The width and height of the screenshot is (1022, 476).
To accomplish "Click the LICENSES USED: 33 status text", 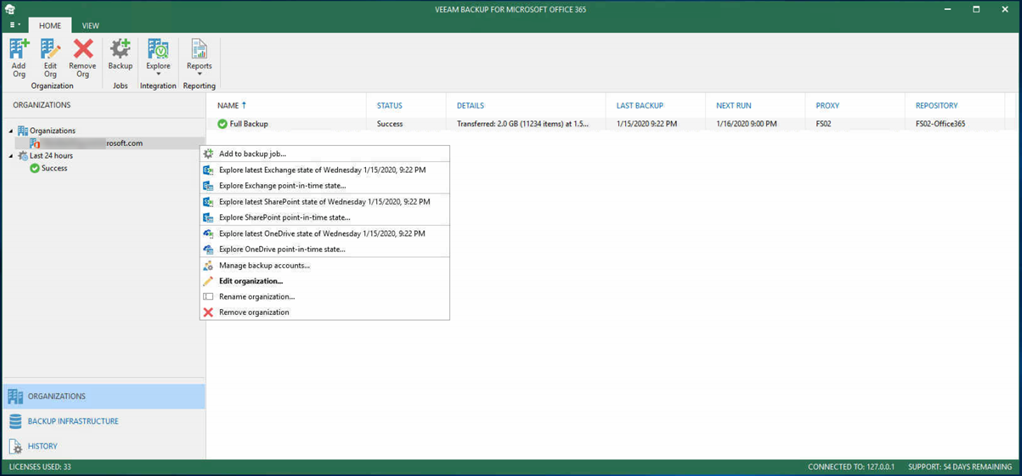I will [39, 468].
